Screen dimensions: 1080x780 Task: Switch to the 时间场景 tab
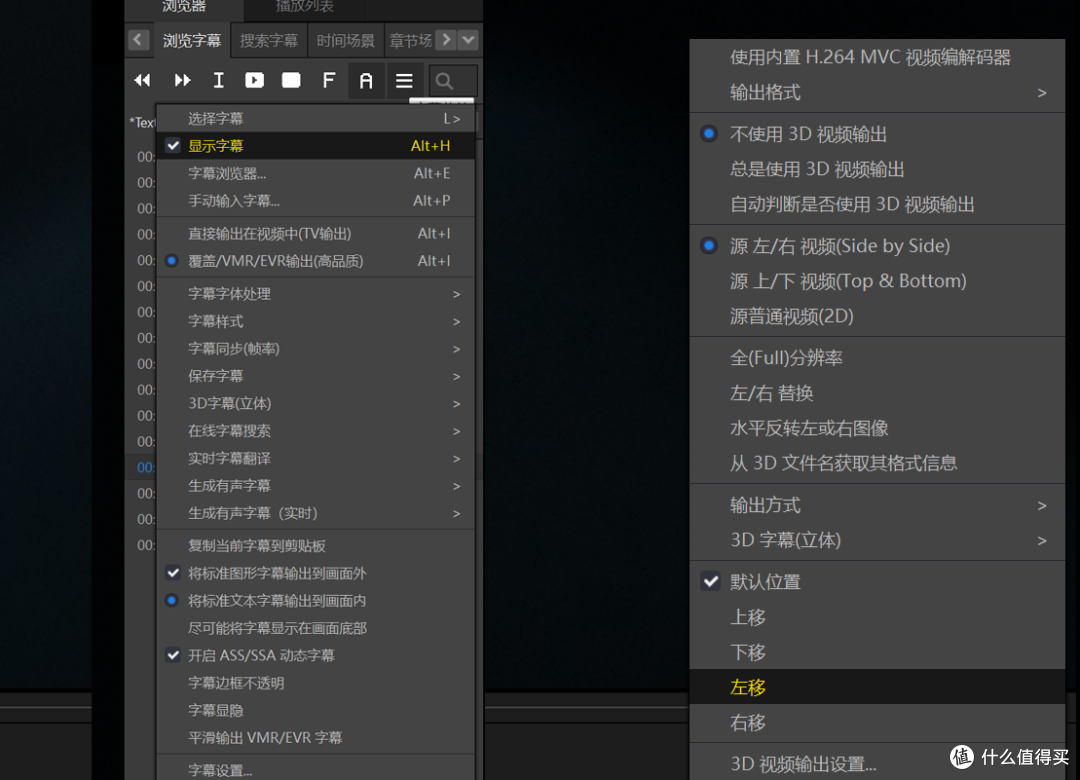click(x=346, y=41)
